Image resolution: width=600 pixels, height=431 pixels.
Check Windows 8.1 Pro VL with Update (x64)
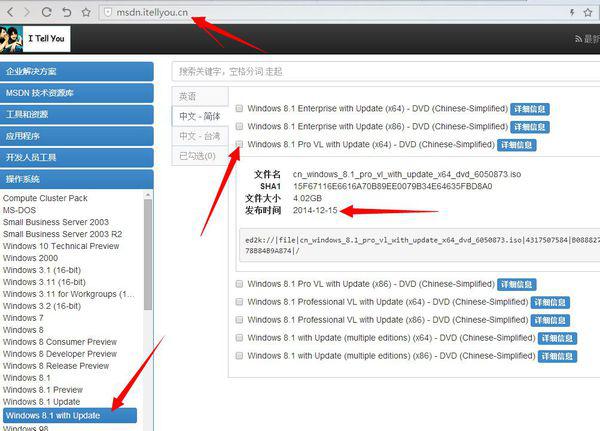(239, 144)
